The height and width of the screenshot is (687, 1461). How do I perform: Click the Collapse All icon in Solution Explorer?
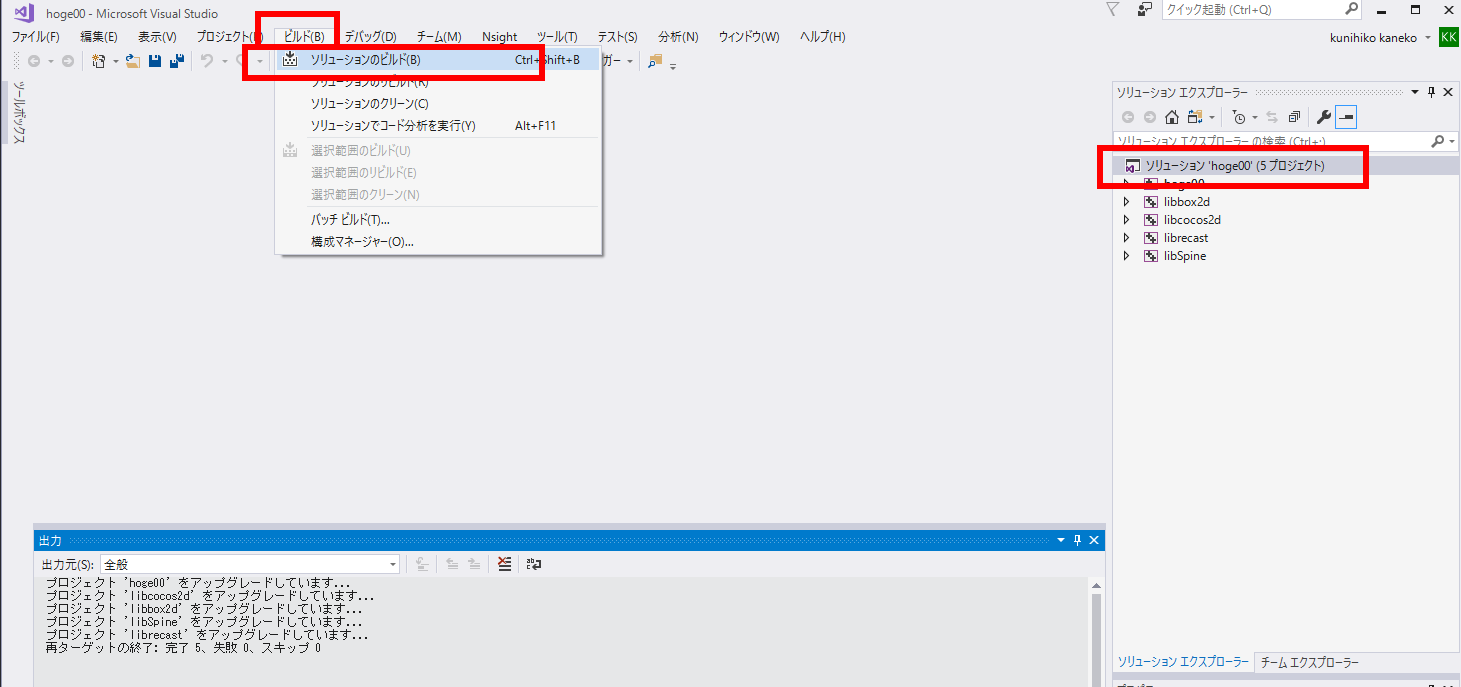coord(1294,117)
